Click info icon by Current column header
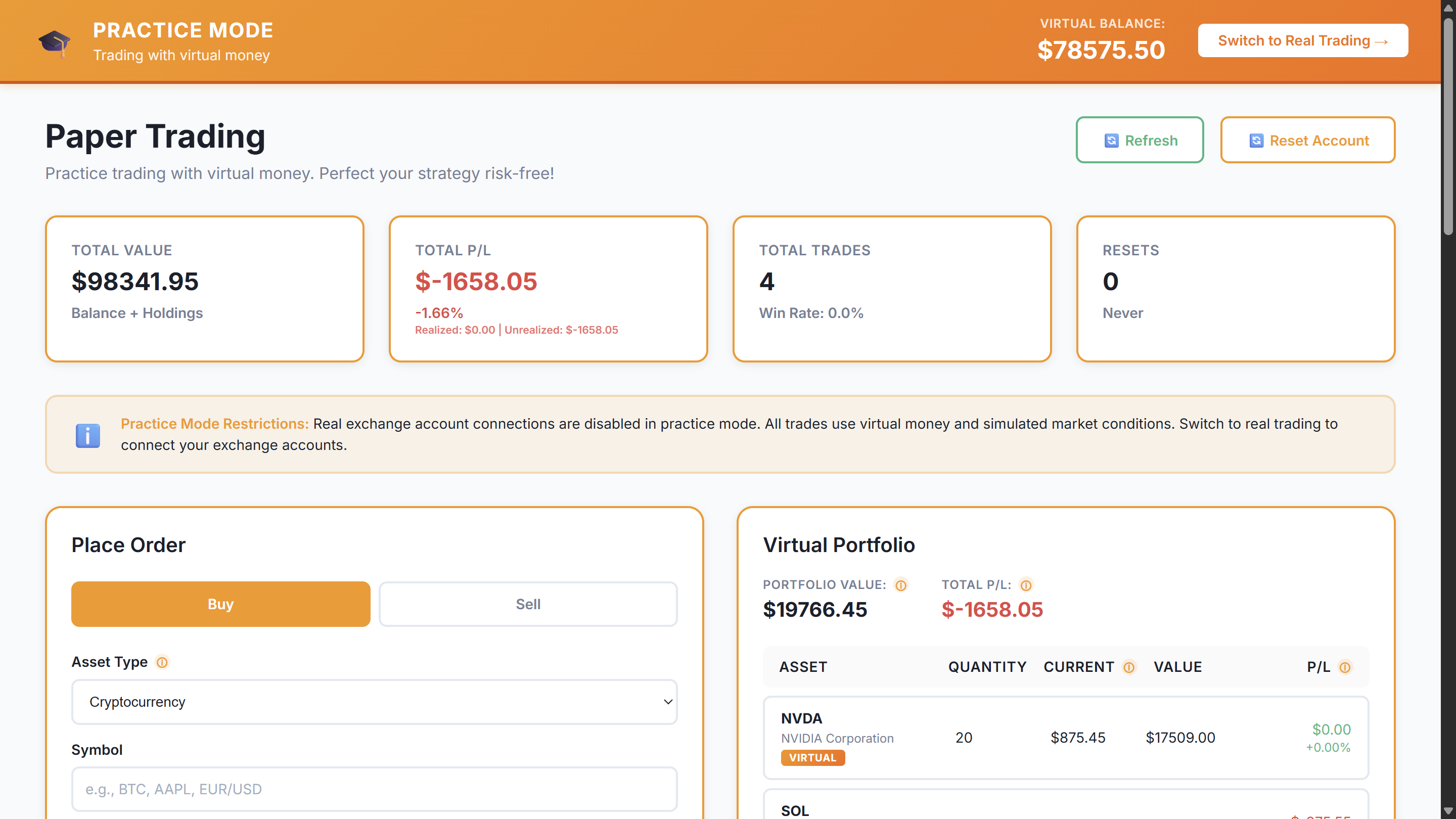The image size is (1456, 819). [1129, 667]
